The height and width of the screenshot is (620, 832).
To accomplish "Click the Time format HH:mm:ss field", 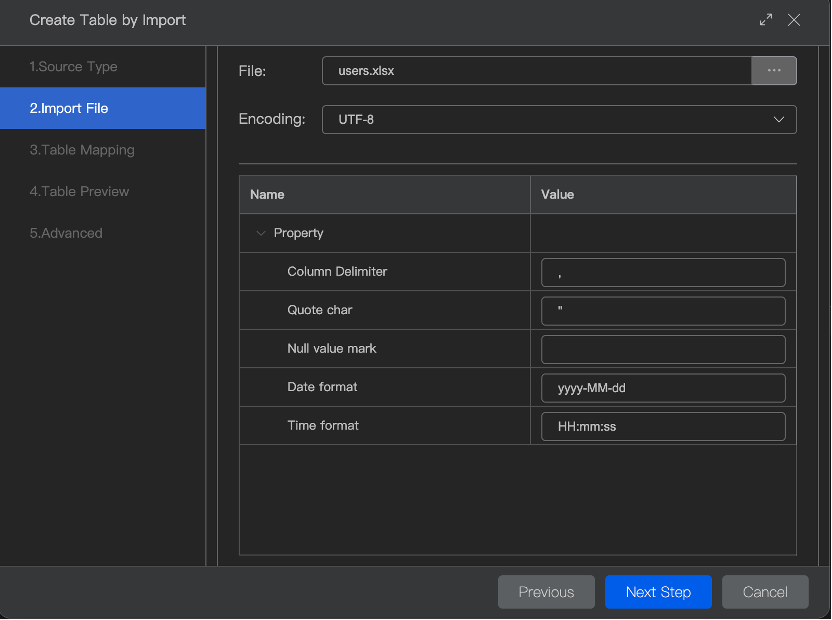I will pyautogui.click(x=663, y=426).
